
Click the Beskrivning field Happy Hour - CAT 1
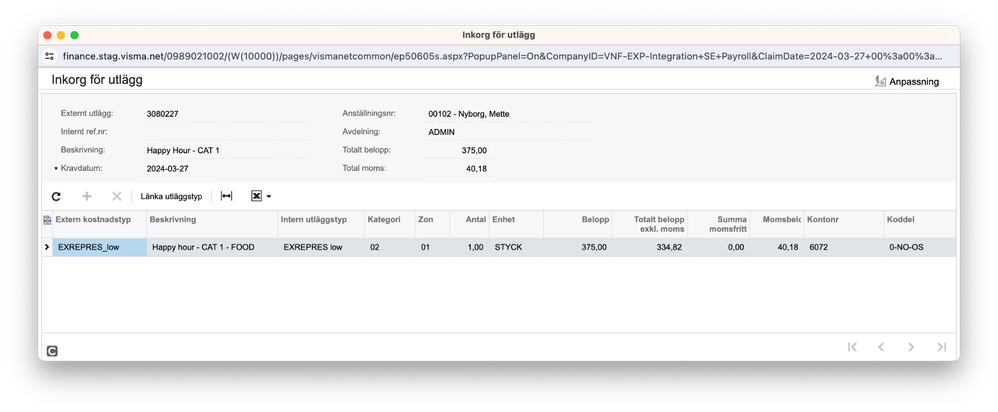227,150
